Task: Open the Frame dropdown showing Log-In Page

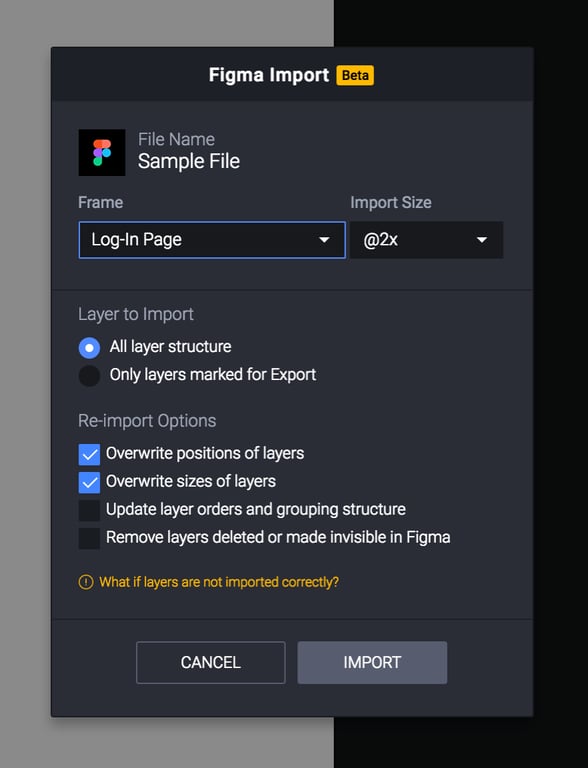Action: pyautogui.click(x=212, y=240)
